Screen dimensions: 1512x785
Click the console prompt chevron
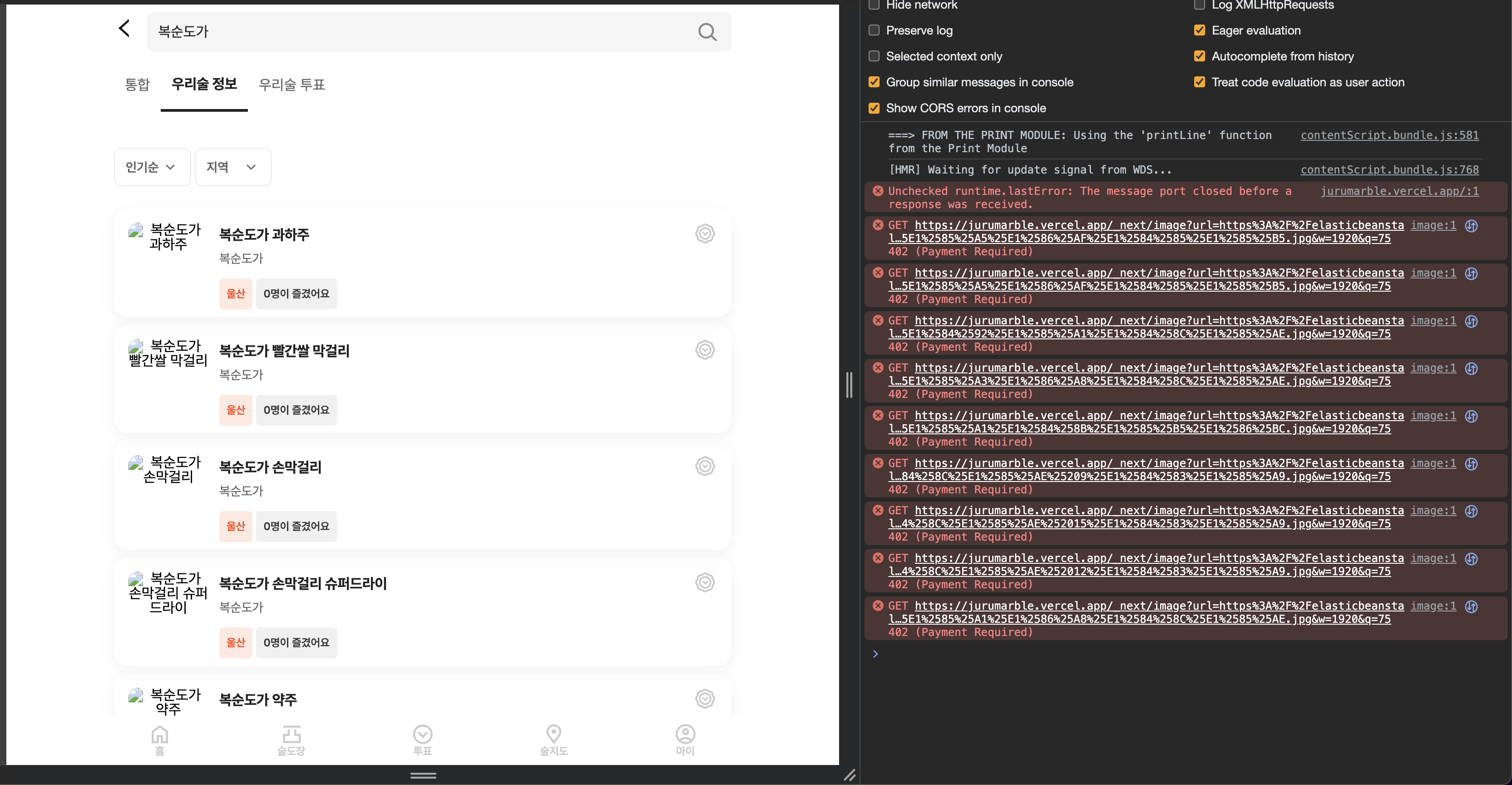point(875,653)
